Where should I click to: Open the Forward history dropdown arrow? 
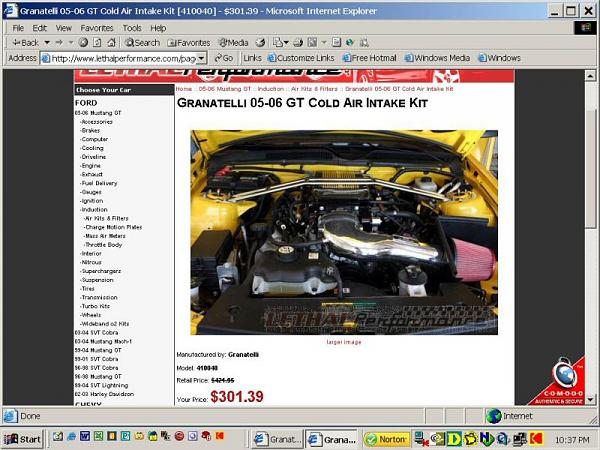click(x=71, y=42)
